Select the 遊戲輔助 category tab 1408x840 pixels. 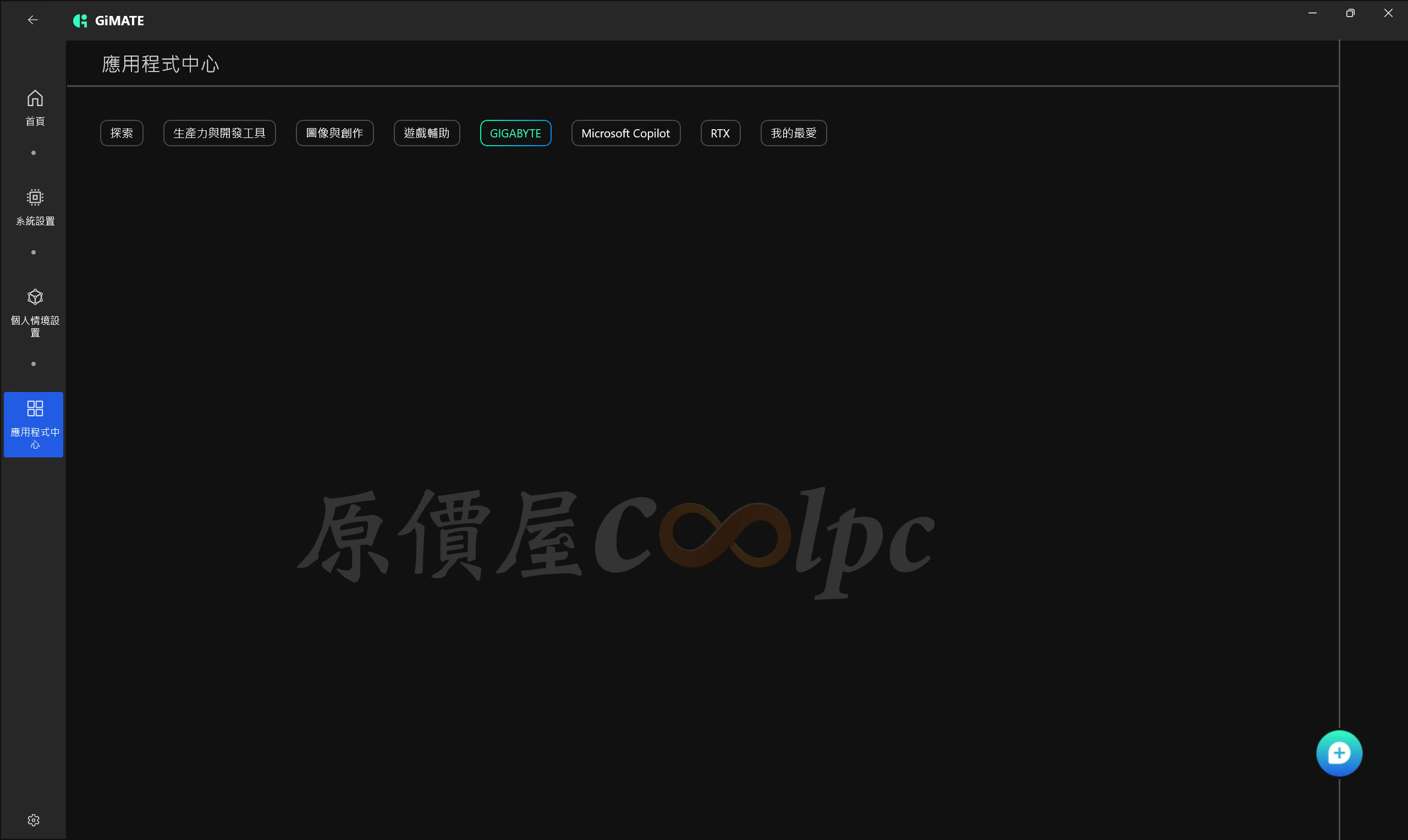pyautogui.click(x=427, y=133)
